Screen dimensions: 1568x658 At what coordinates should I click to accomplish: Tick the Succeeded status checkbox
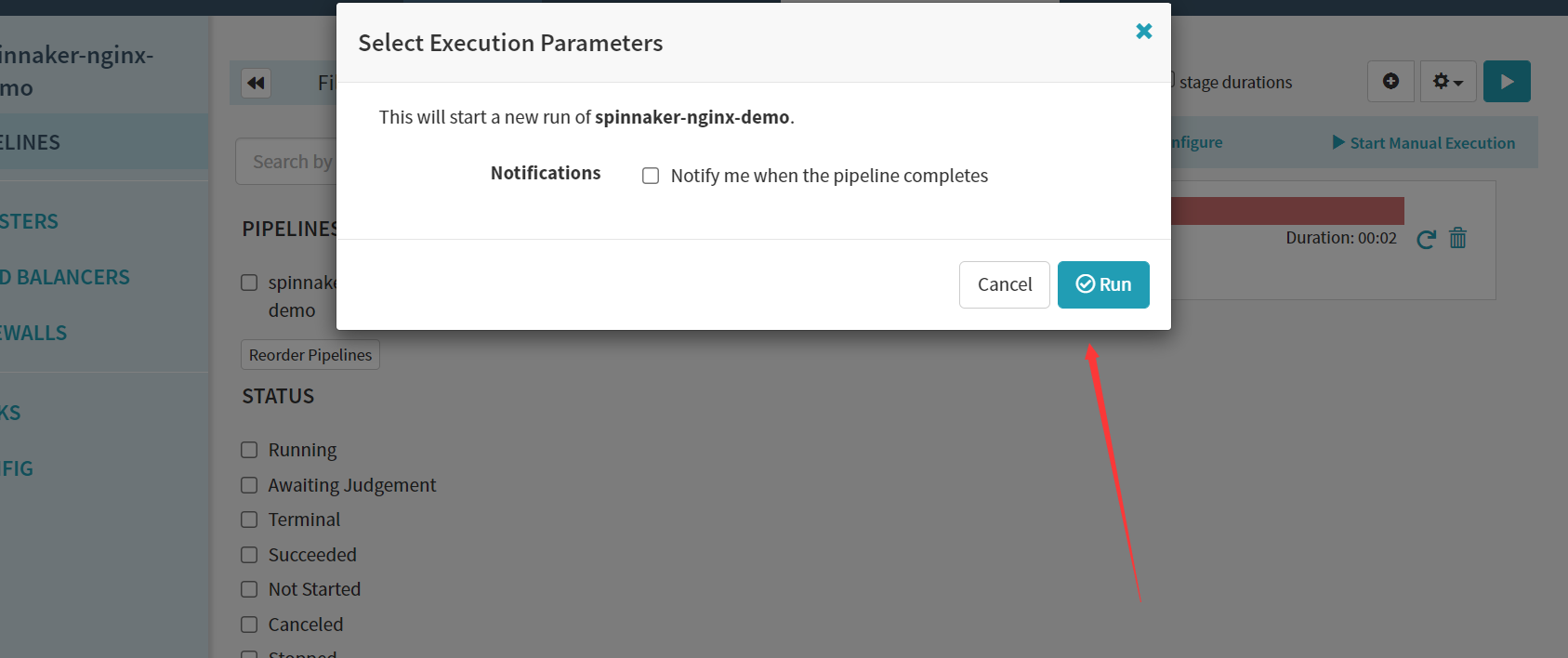point(249,555)
